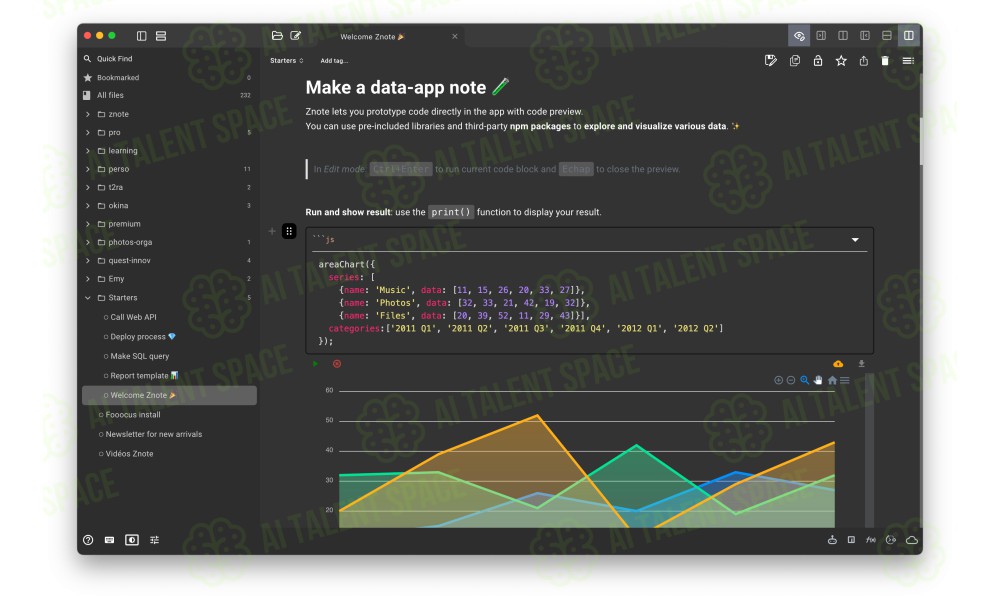Click the code terminal status icon
This screenshot has width=1000, height=600.
891,540
